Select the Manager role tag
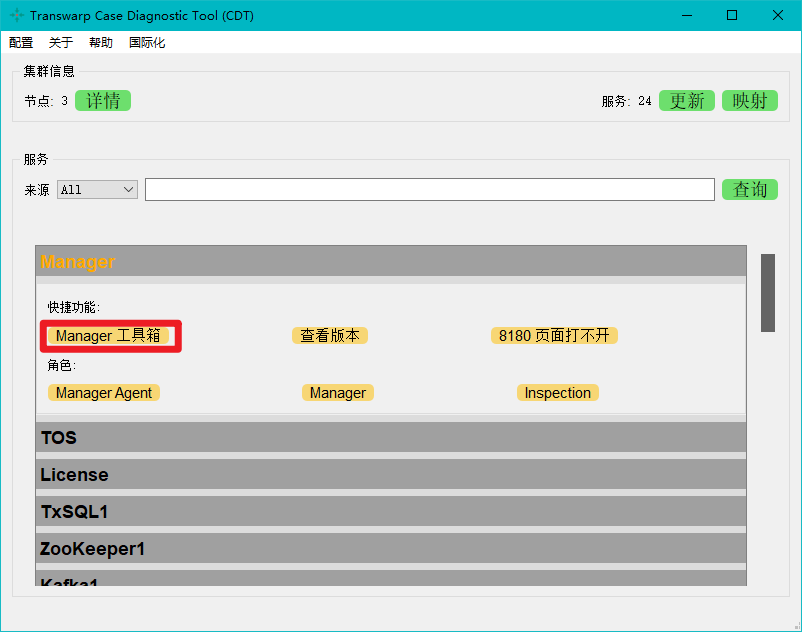Viewport: 802px width, 632px height. tap(338, 393)
